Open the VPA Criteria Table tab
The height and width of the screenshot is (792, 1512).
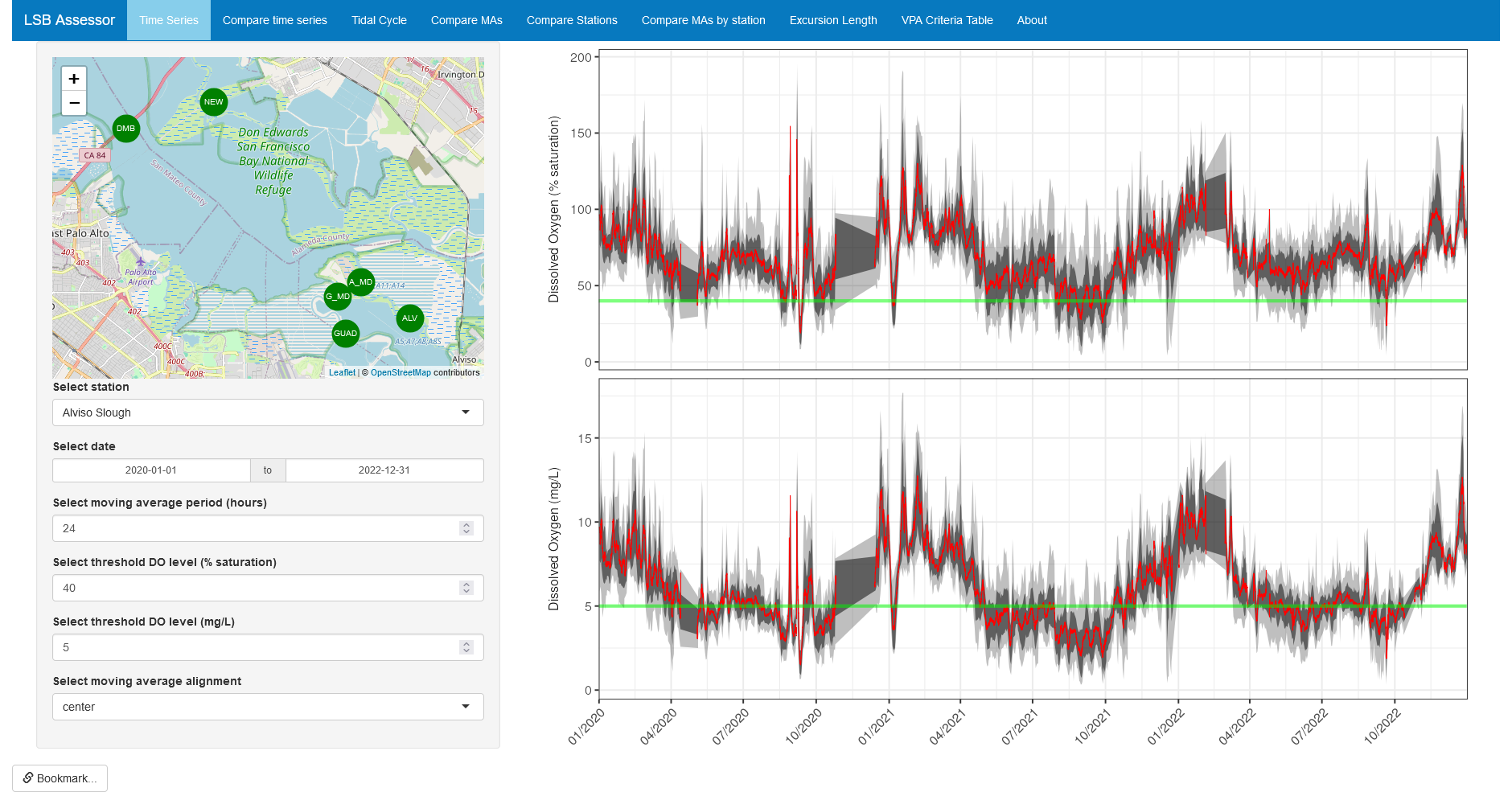pyautogui.click(x=947, y=20)
